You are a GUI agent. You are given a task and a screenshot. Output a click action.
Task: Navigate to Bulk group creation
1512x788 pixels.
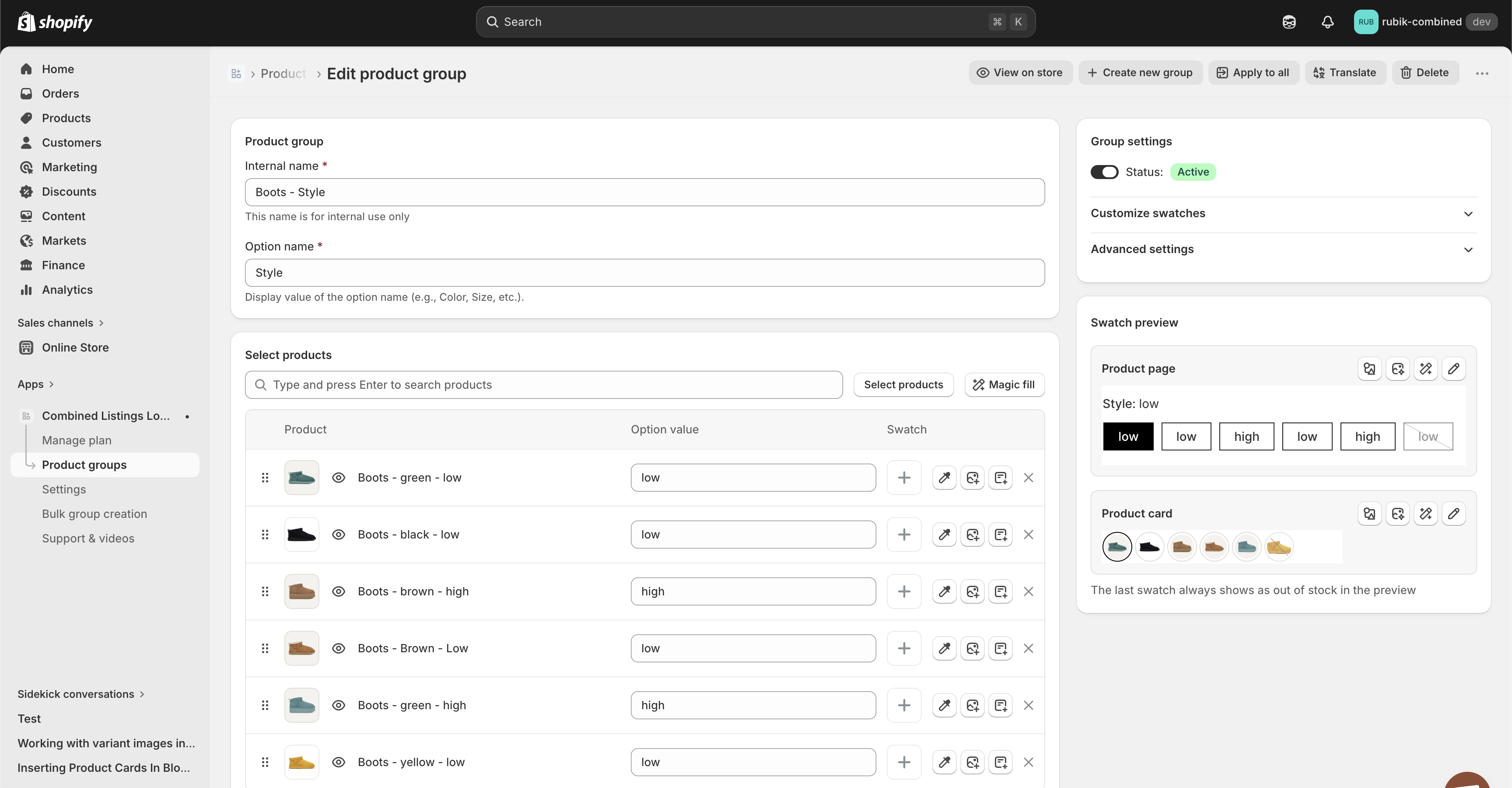[94, 513]
